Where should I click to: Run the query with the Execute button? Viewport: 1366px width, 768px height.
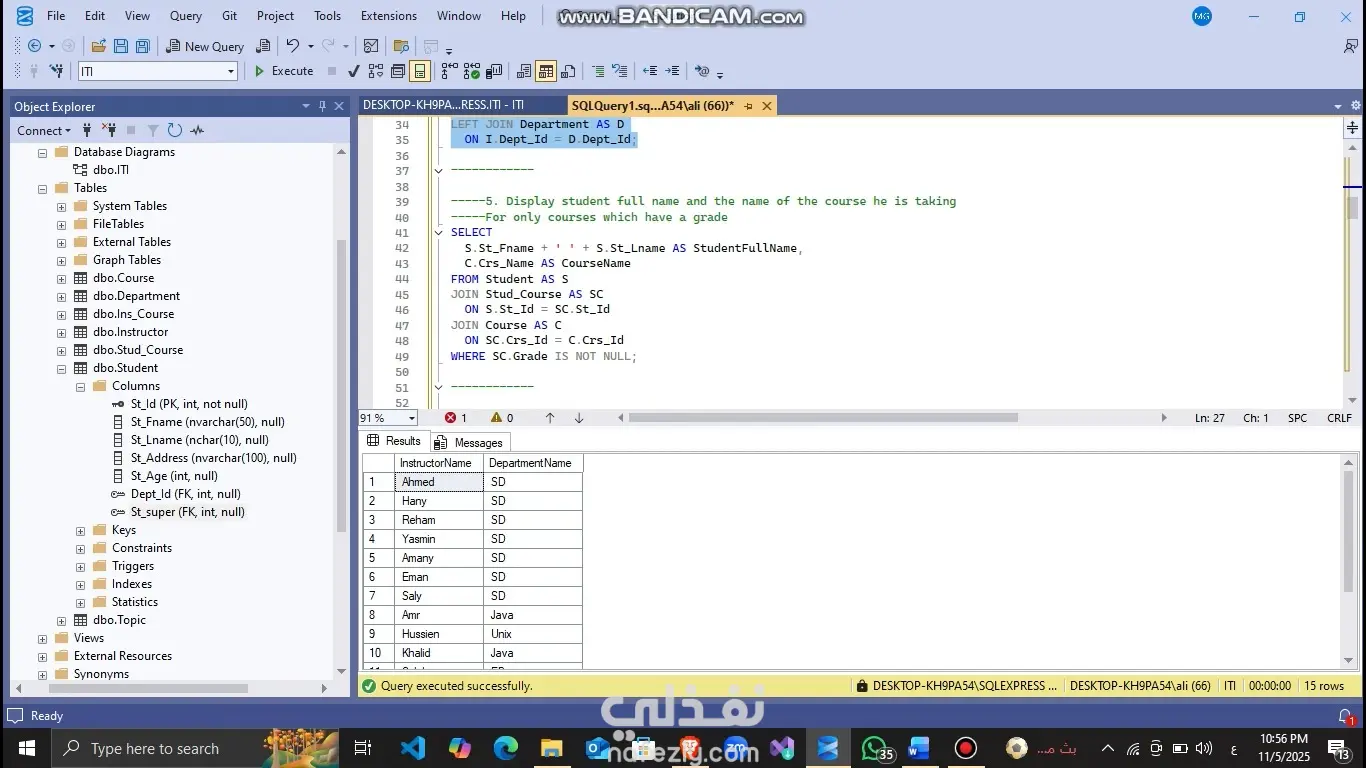pyautogui.click(x=284, y=71)
